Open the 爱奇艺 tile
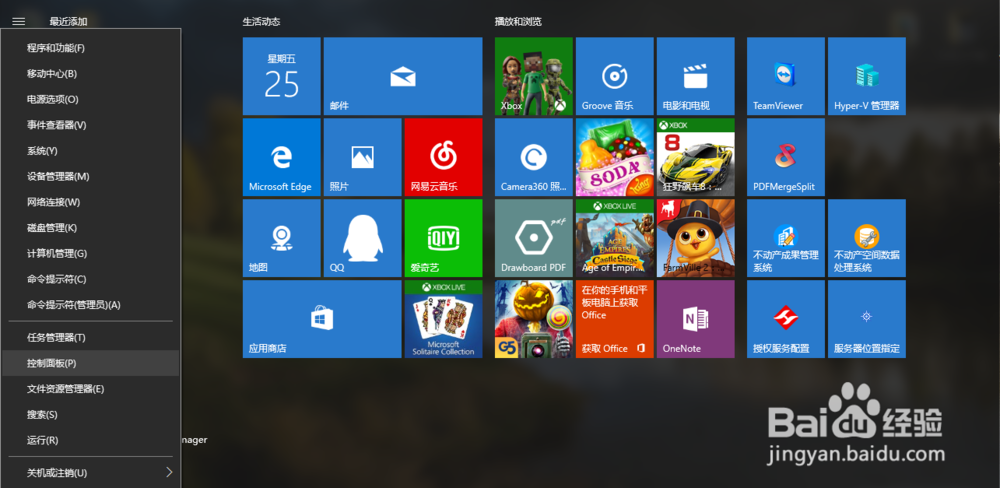Screen dimensions: 1000x488 443,238
